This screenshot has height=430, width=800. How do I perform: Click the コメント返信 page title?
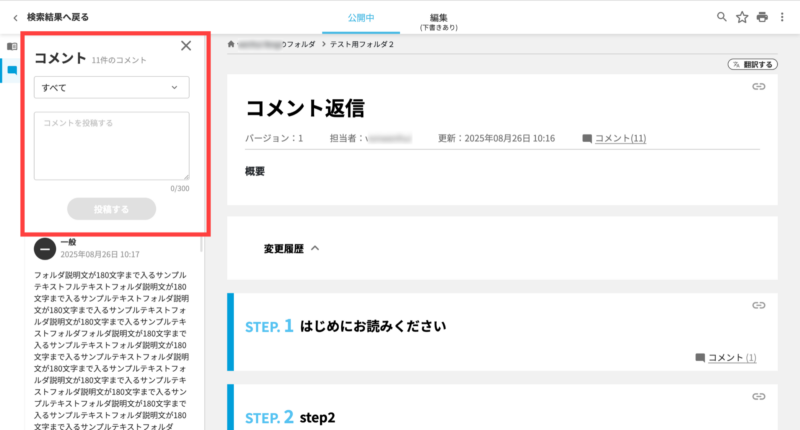pyautogui.click(x=305, y=108)
